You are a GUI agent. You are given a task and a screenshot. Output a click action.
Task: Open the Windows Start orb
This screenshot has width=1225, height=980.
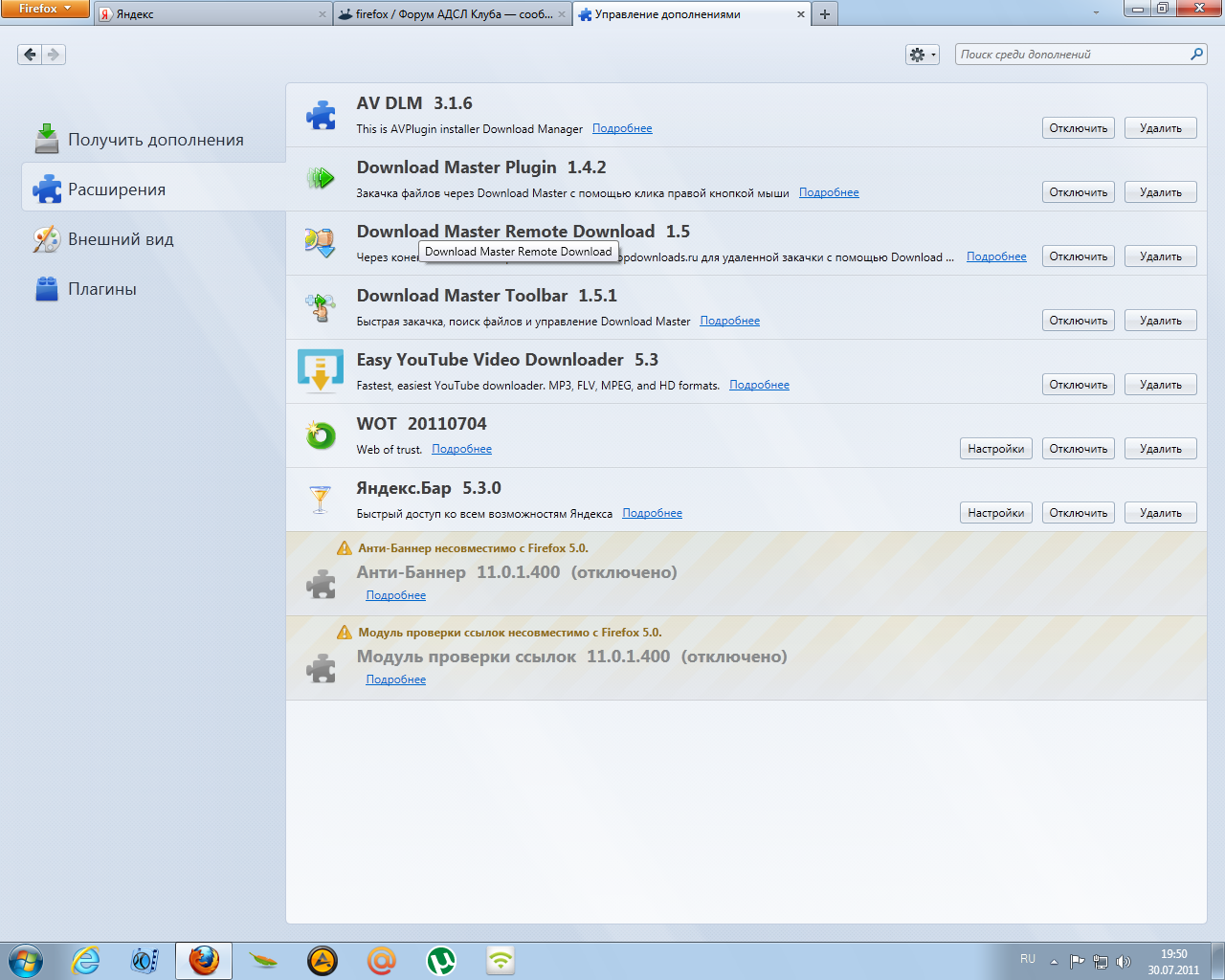[x=25, y=960]
